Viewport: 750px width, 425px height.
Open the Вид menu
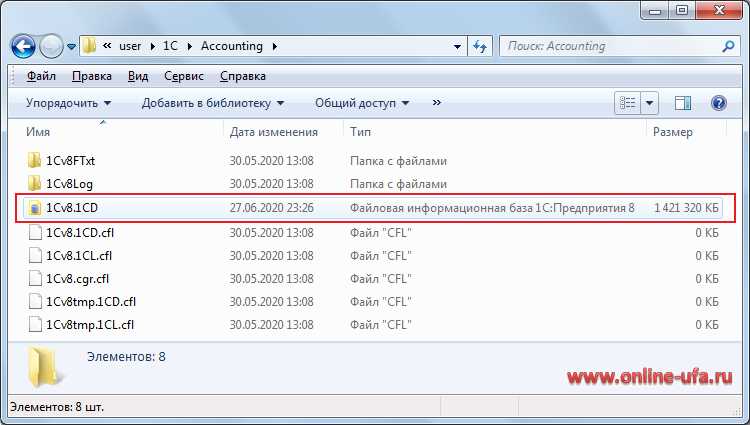(138, 76)
